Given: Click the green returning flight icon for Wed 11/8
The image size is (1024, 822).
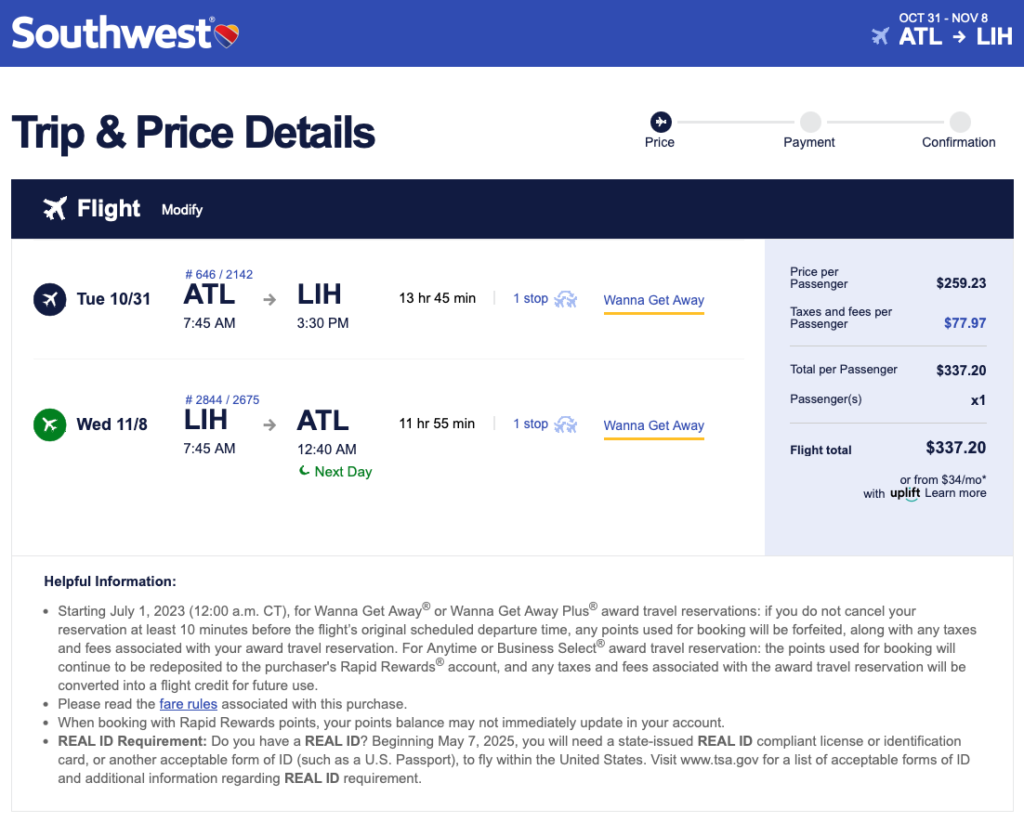Looking at the screenshot, I should (49, 424).
